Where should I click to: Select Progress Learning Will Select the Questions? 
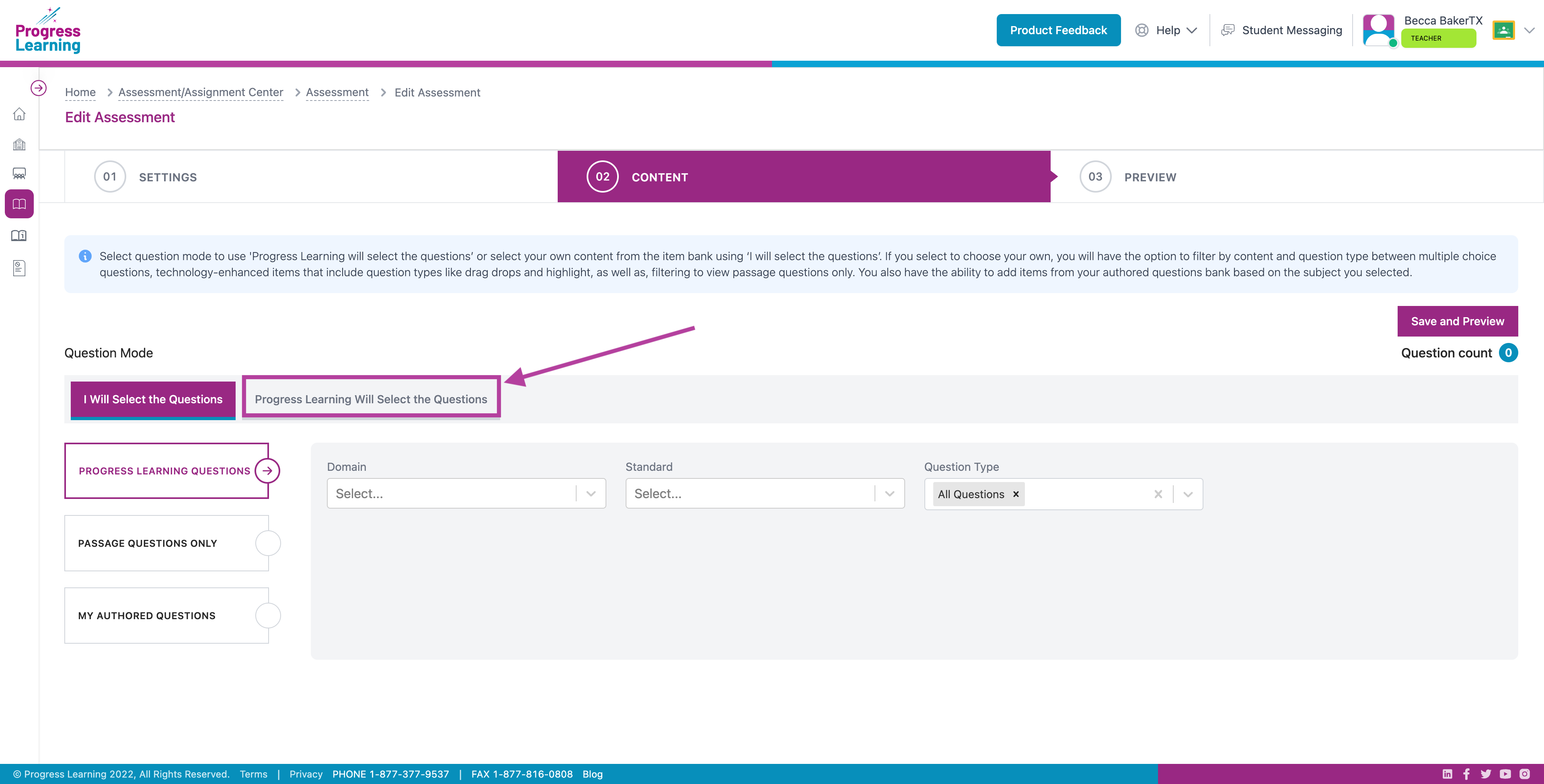371,399
